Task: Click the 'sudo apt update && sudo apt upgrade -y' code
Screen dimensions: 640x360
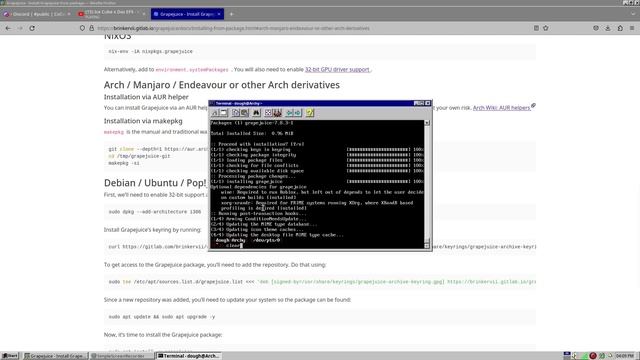Action: [x=162, y=317]
